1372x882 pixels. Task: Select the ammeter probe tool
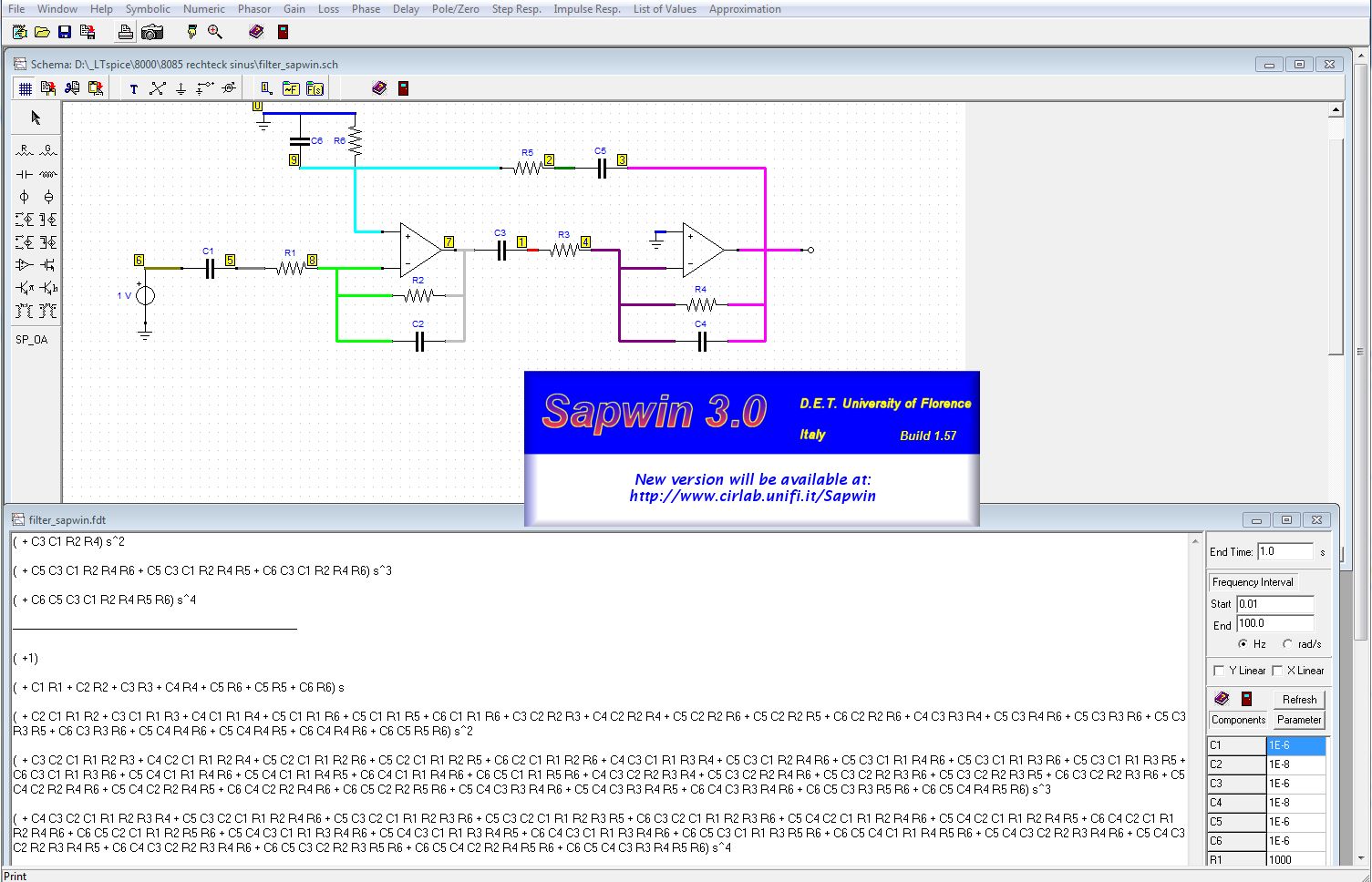[229, 88]
